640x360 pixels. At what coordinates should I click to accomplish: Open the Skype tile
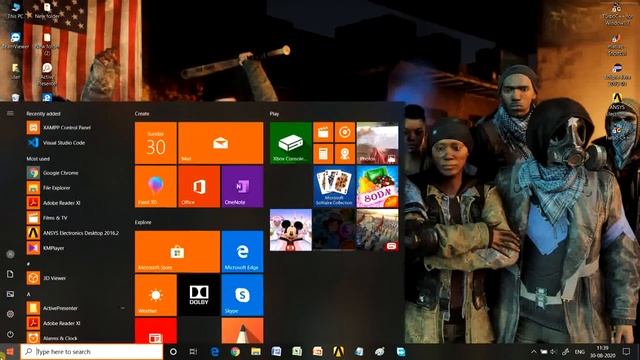coord(242,295)
